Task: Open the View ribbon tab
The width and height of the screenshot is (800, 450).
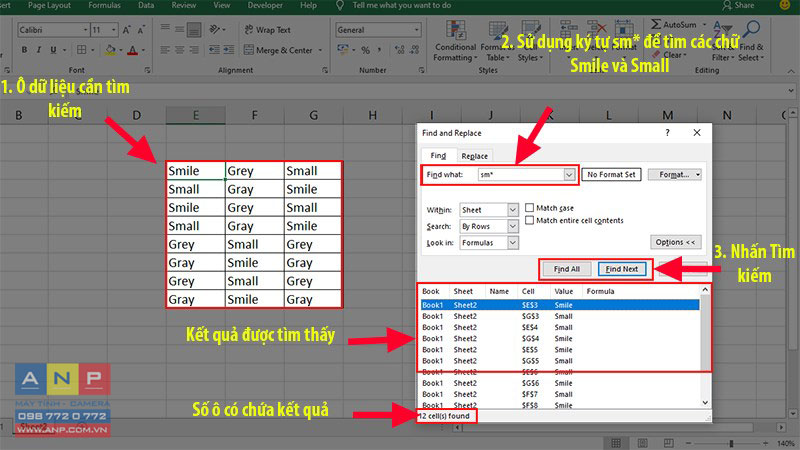Action: (221, 6)
